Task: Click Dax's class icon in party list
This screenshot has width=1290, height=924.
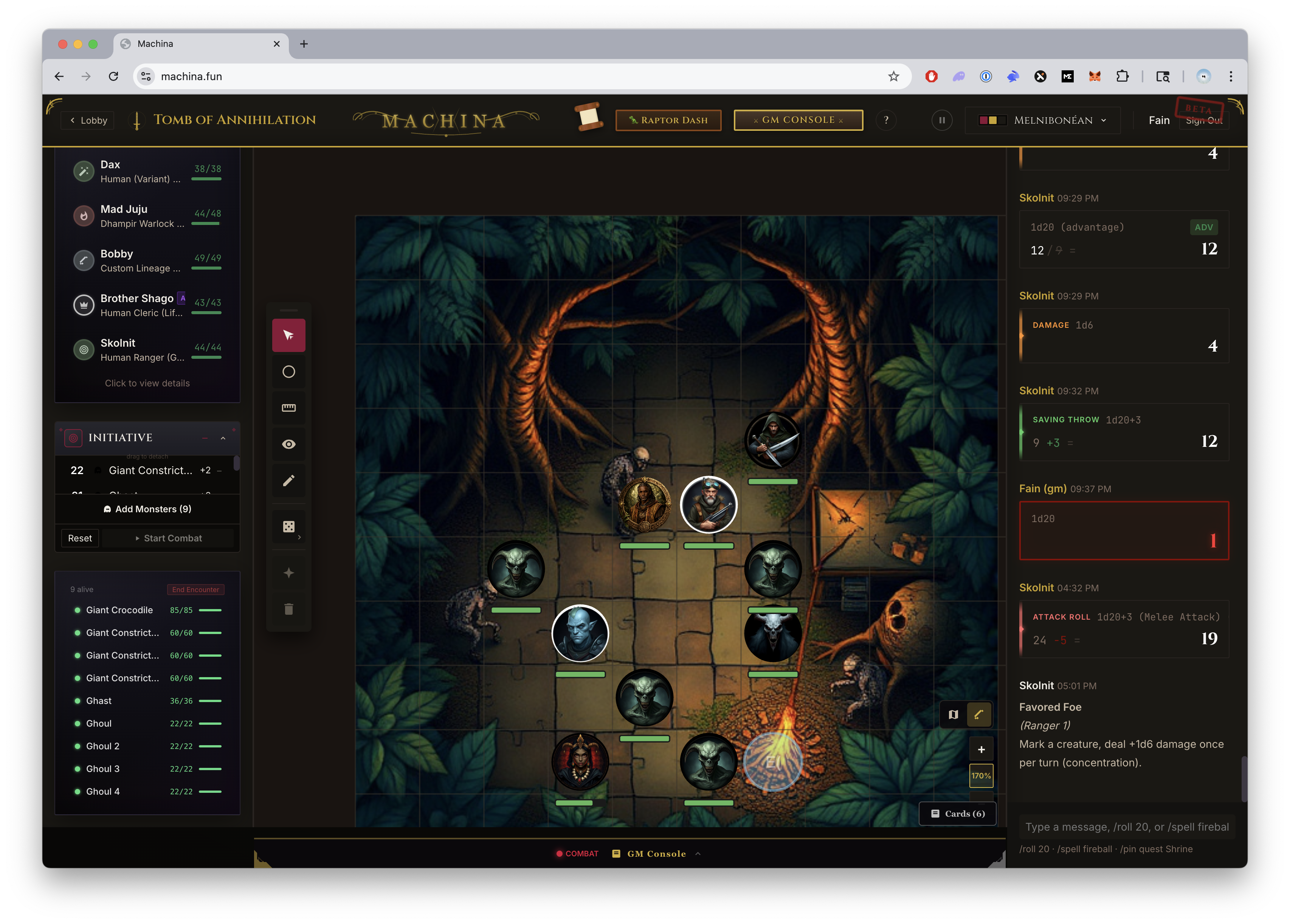Action: coord(84,171)
